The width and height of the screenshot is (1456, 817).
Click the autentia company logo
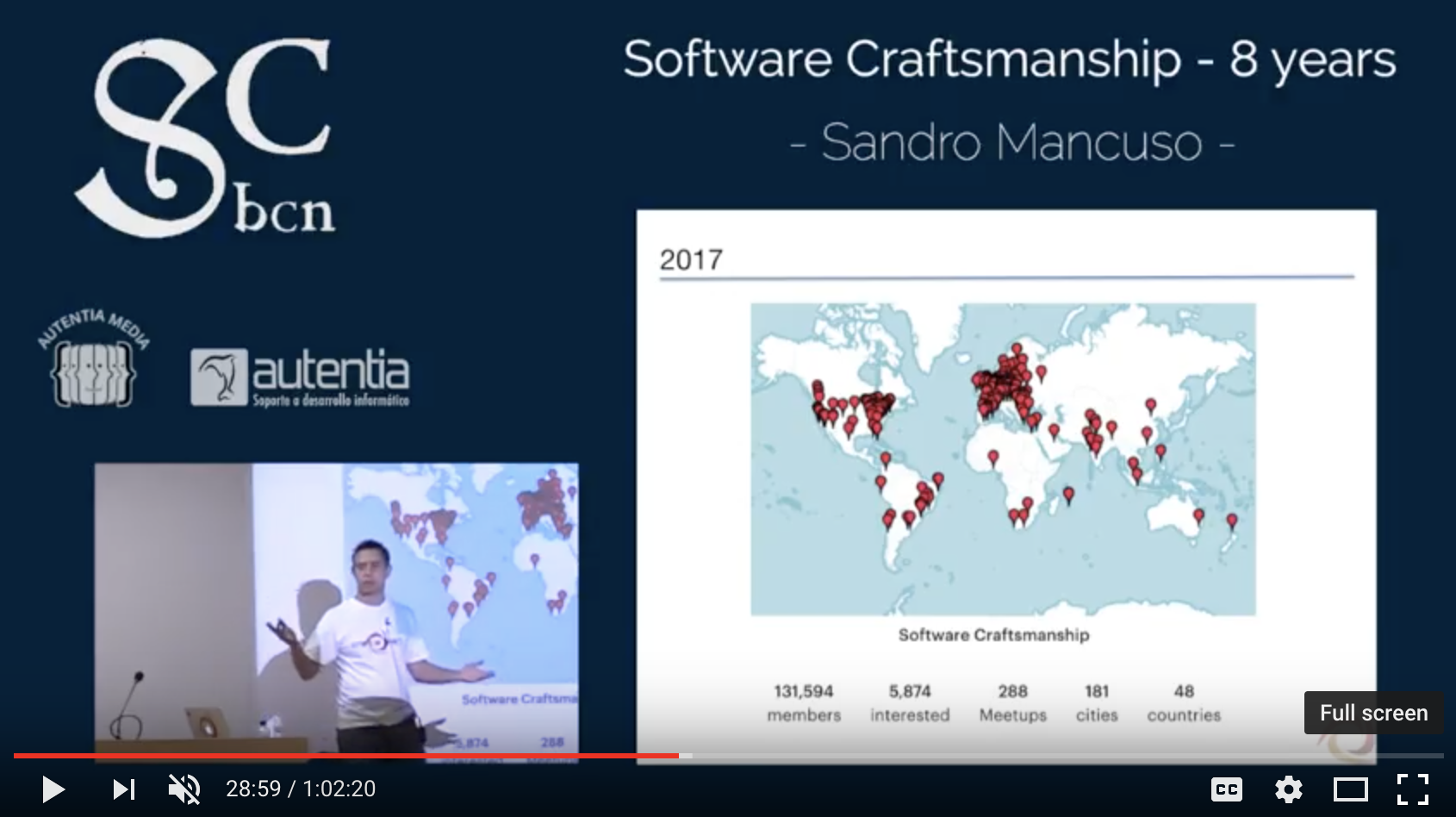click(300, 377)
